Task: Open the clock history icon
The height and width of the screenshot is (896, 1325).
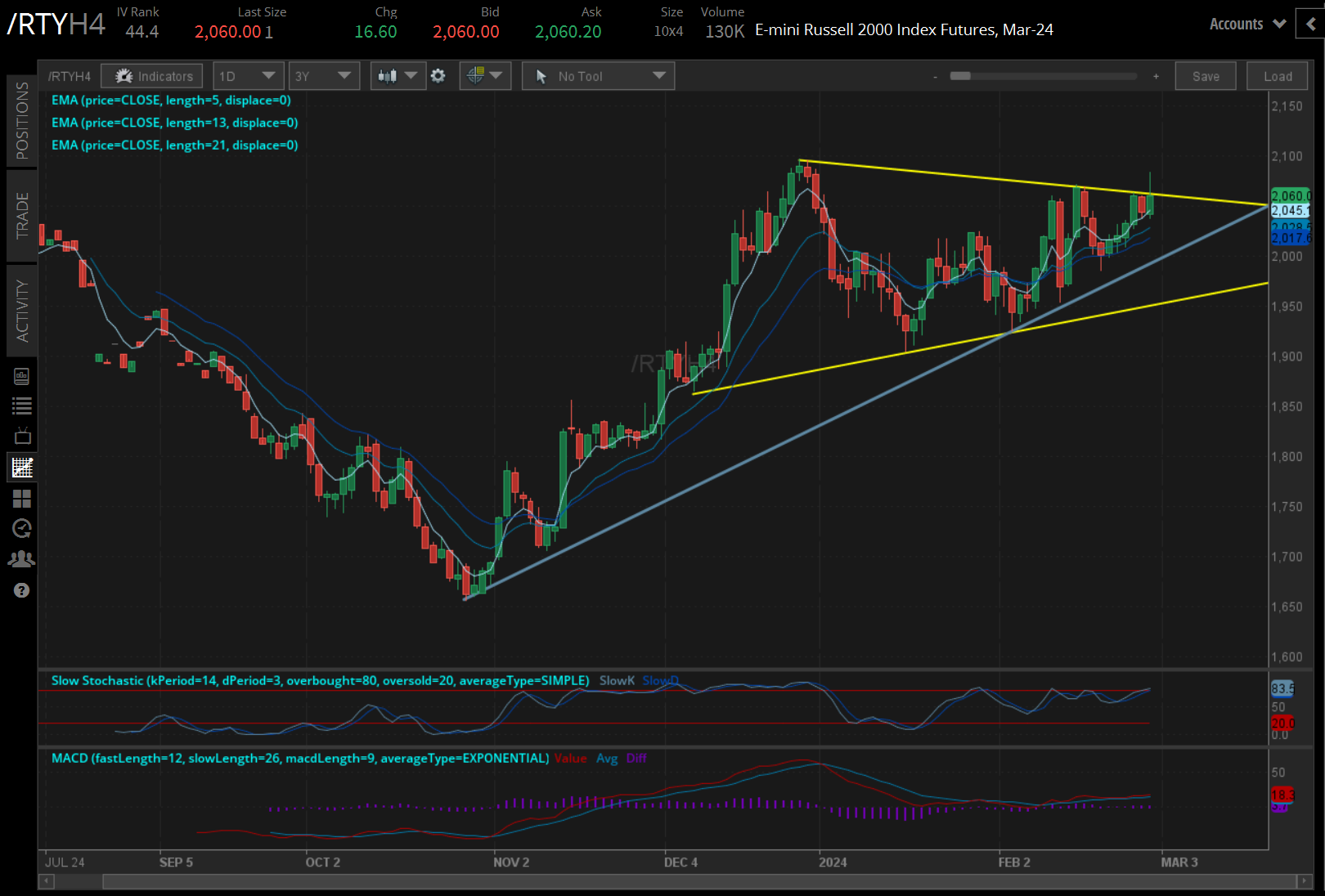Action: pos(22,528)
